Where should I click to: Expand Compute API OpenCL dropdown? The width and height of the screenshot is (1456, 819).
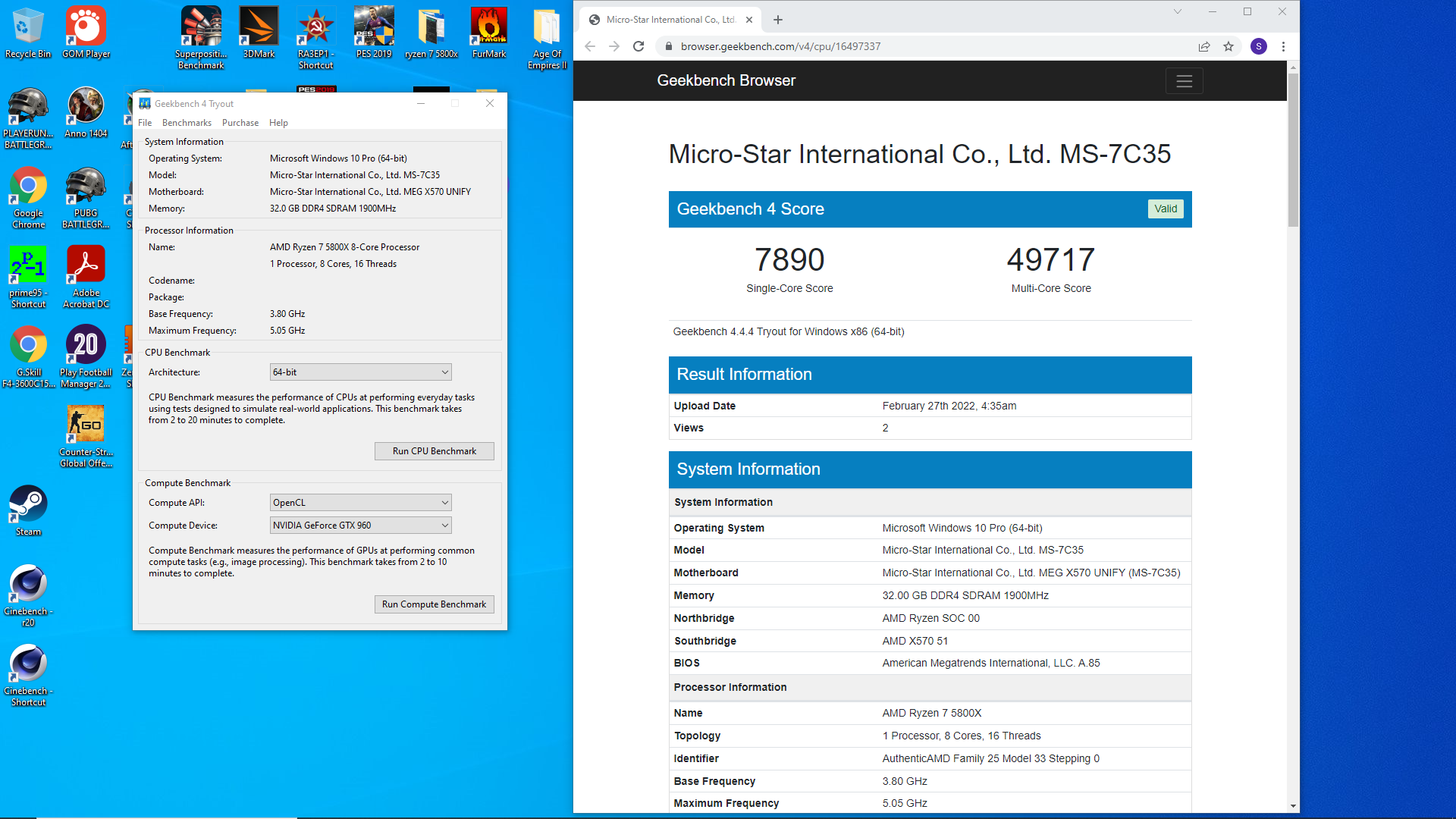point(361,503)
